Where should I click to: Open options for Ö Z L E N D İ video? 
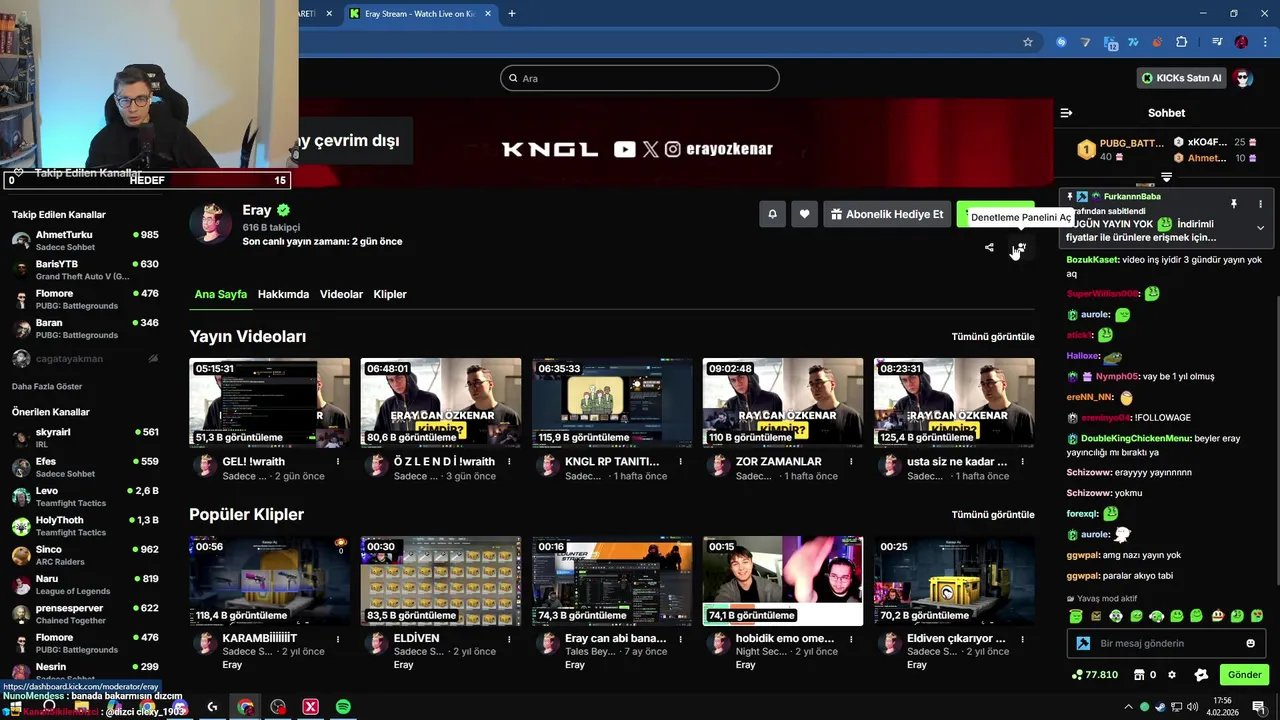click(x=509, y=462)
